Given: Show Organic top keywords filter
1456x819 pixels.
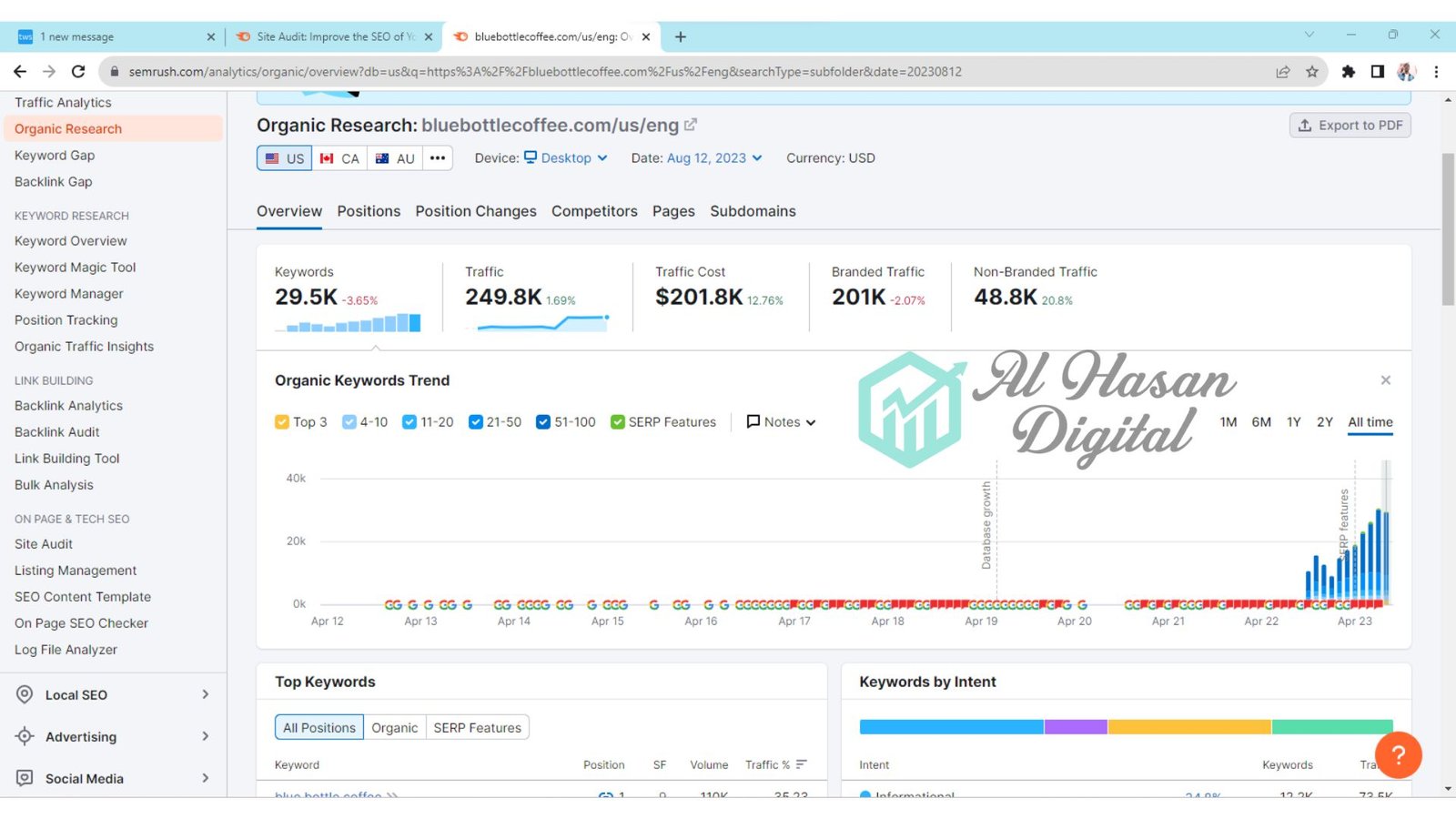Looking at the screenshot, I should (394, 727).
